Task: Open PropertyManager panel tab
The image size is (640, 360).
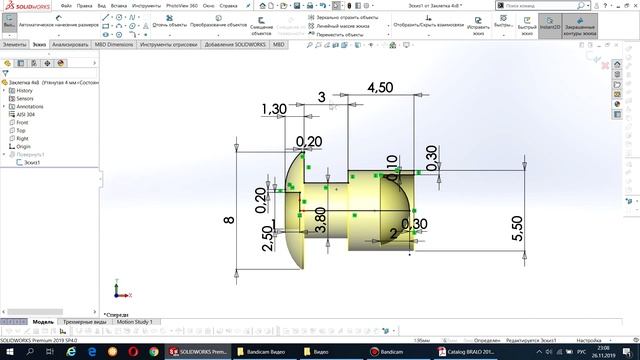Action: [x=21, y=63]
